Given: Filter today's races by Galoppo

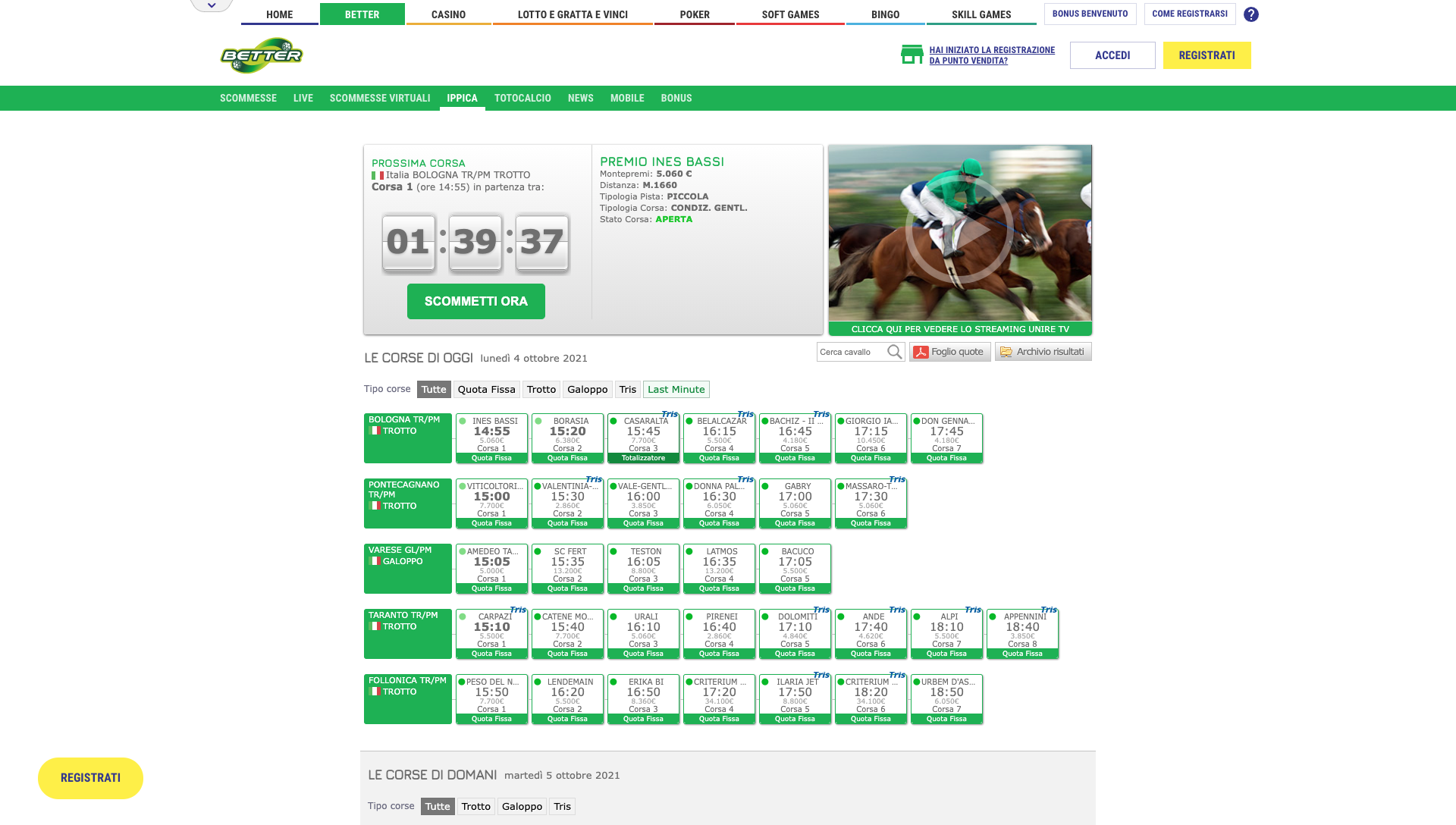Looking at the screenshot, I should coord(587,390).
